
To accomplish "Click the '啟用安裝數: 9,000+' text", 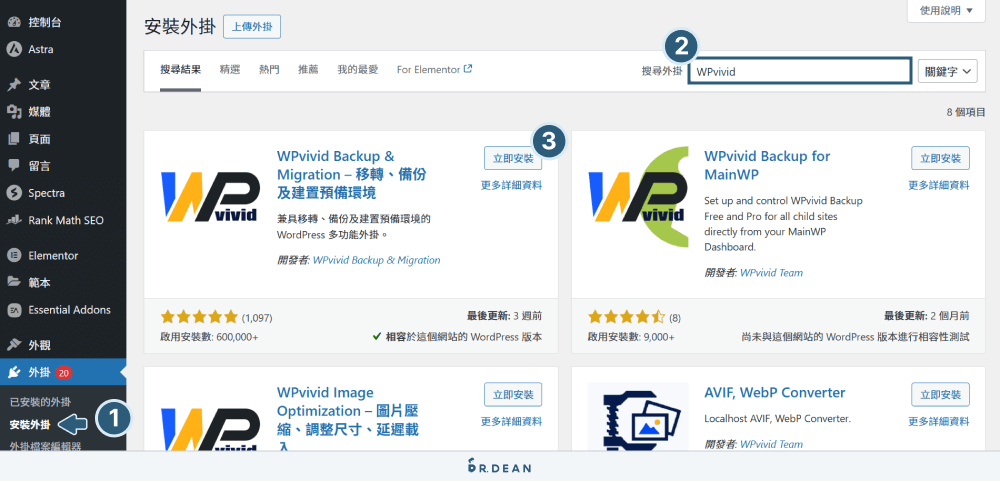I will click(631, 337).
